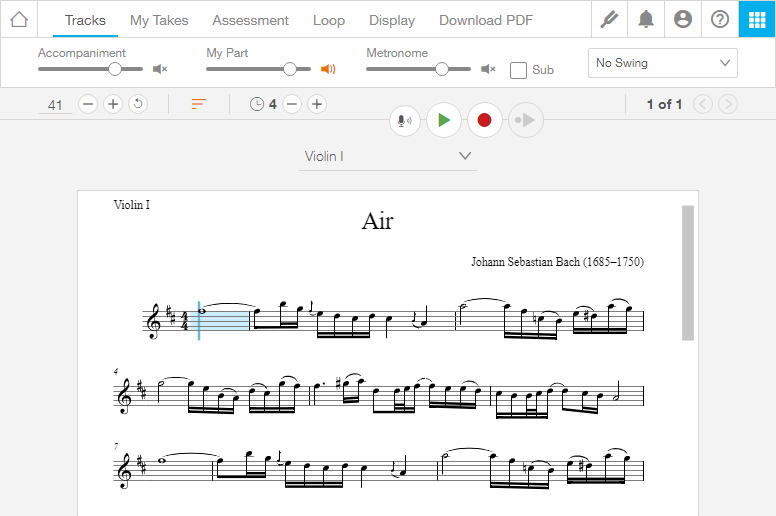Screen dimensions: 776x516
Task: Go to the previous page arrow
Action: click(703, 104)
